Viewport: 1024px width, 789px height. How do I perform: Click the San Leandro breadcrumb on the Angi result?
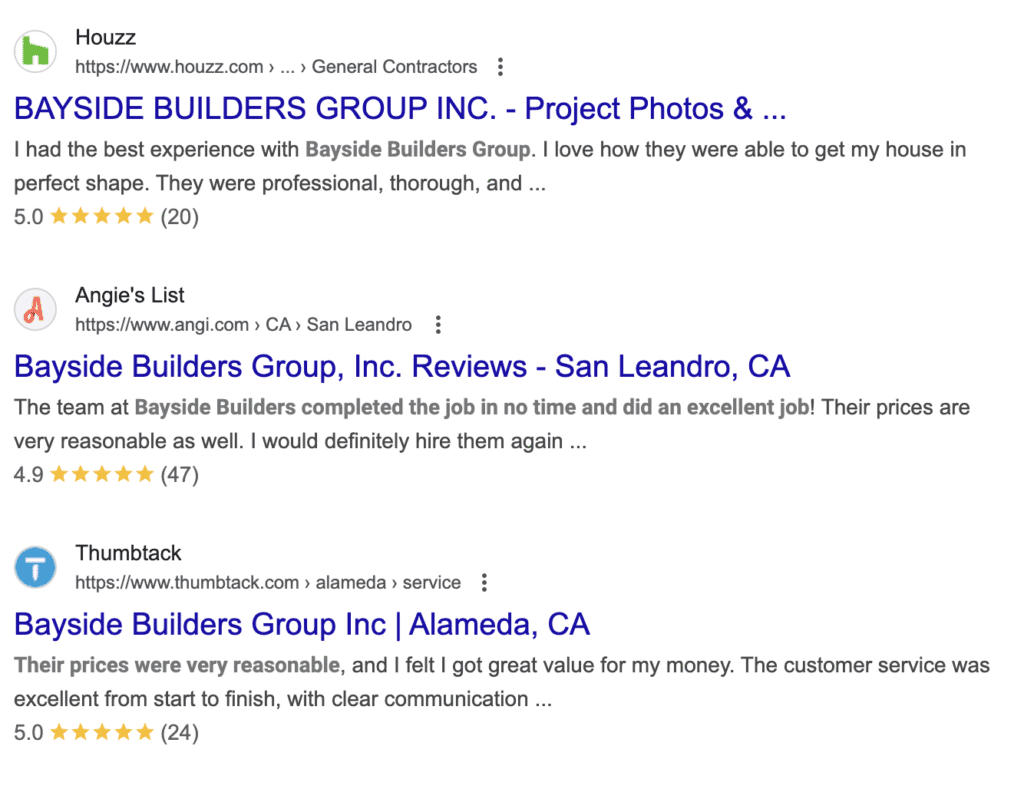click(360, 324)
